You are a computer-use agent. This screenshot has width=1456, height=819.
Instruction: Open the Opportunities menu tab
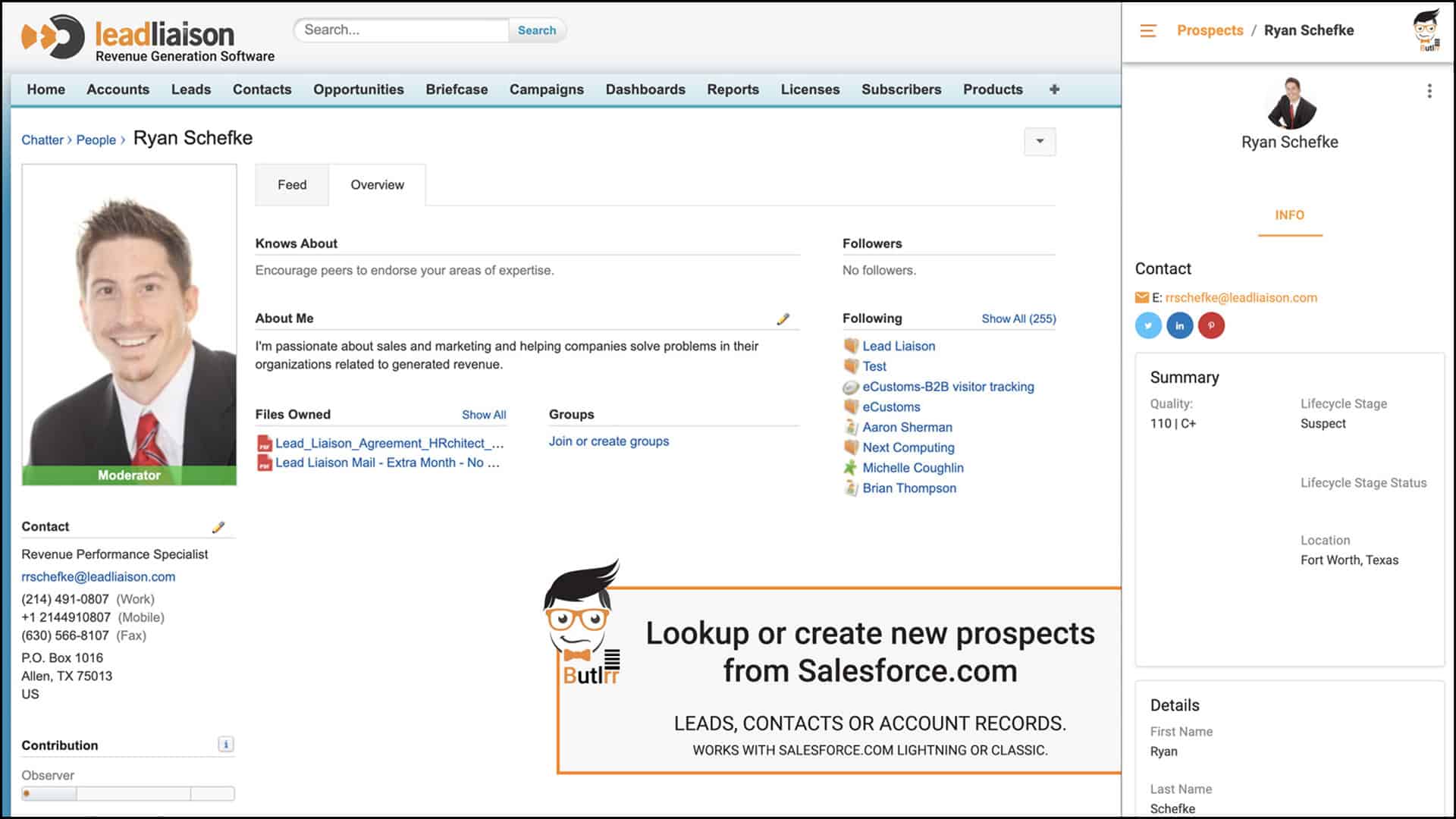tap(358, 89)
